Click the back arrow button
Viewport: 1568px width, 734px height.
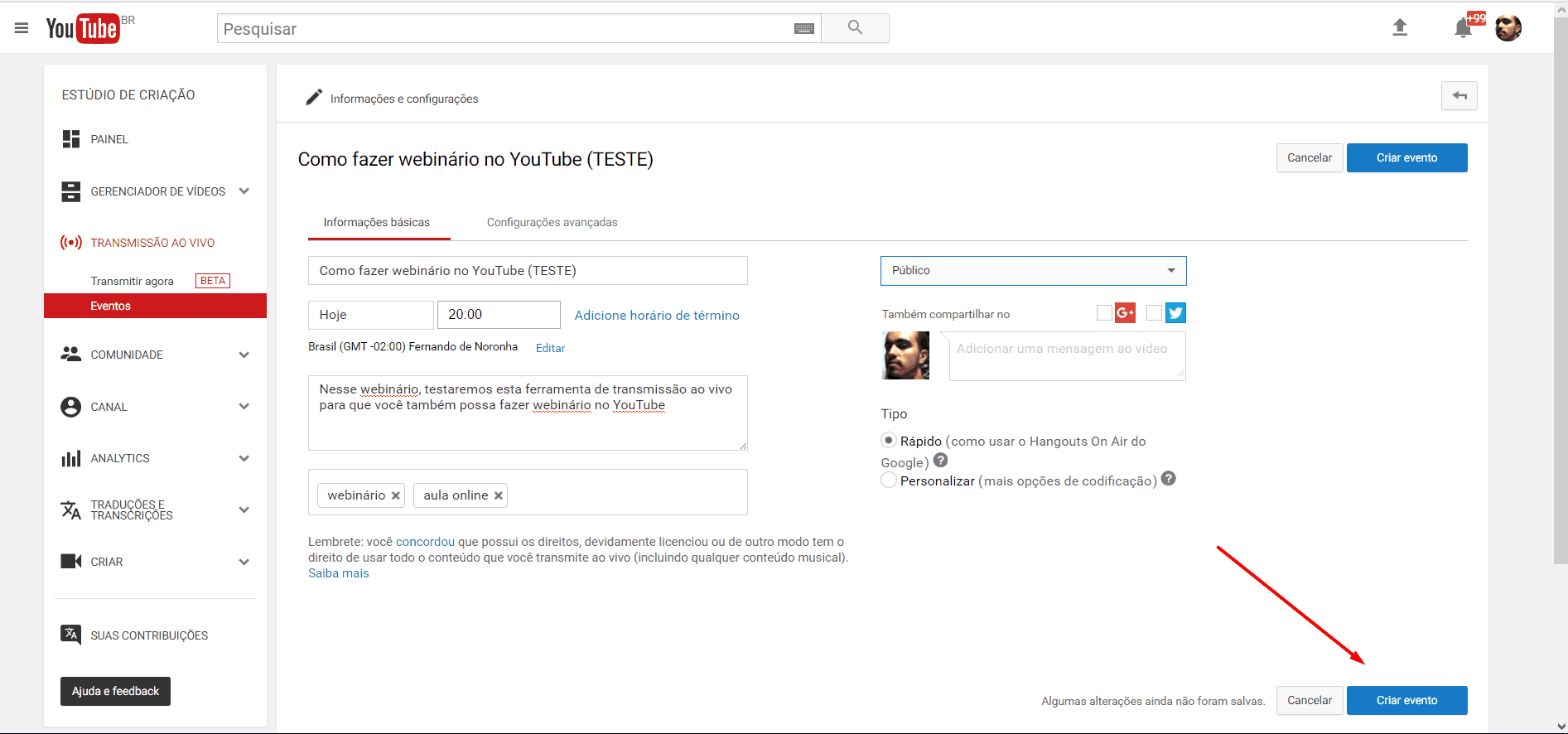point(1459,96)
